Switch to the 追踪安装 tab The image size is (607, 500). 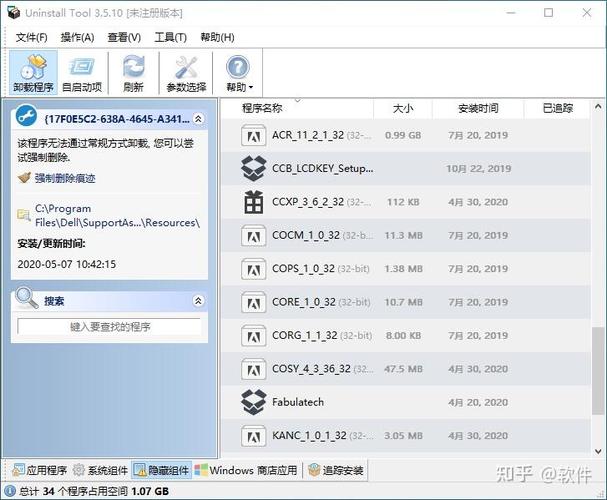pos(336,470)
